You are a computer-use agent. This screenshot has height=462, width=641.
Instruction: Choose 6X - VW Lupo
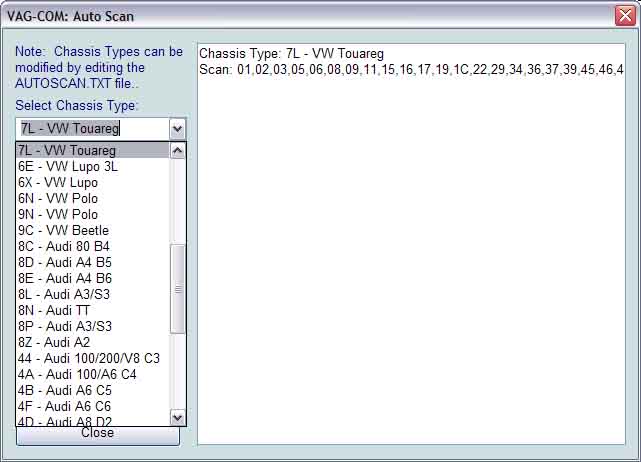click(x=93, y=182)
